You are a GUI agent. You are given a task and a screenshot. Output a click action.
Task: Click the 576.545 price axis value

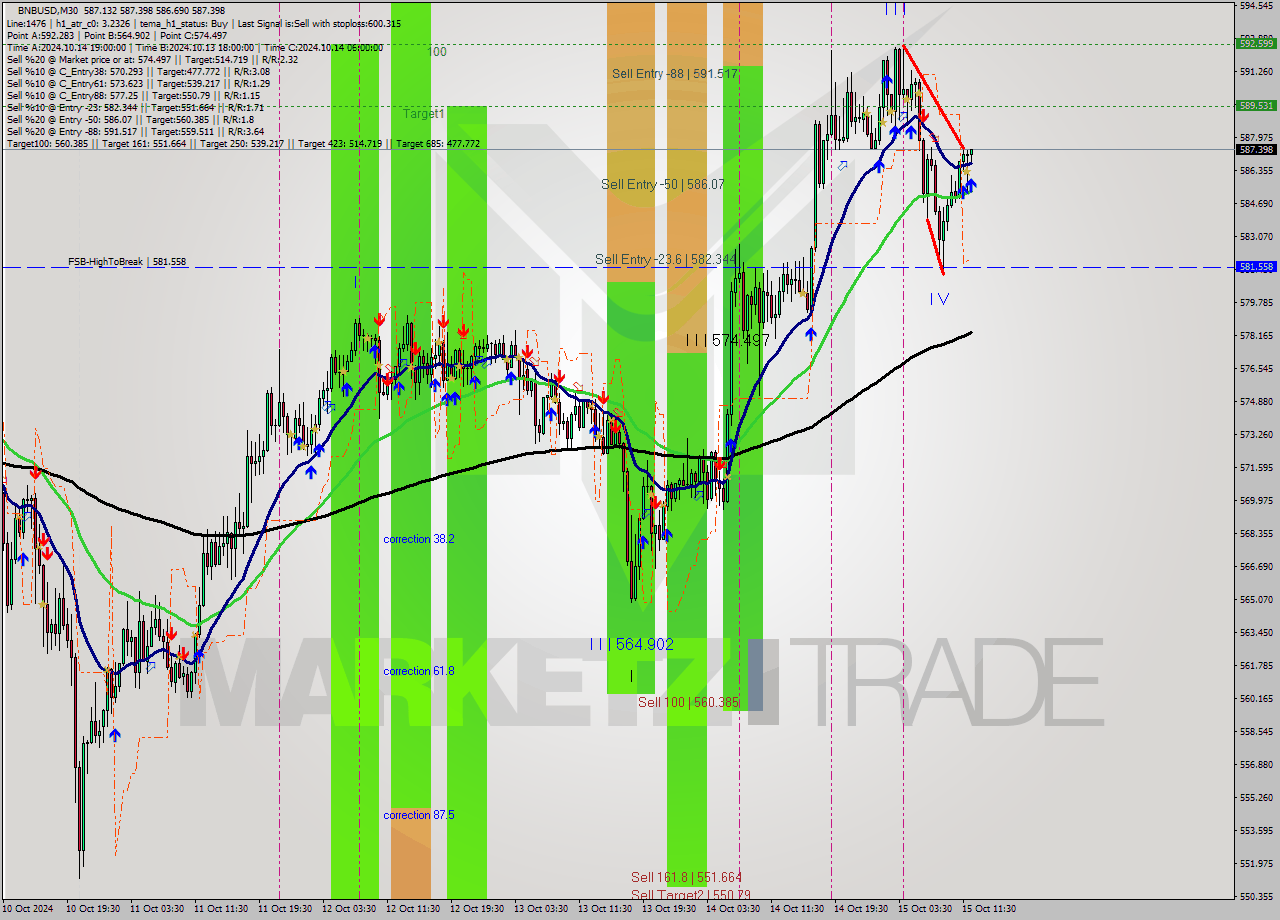(1256, 368)
